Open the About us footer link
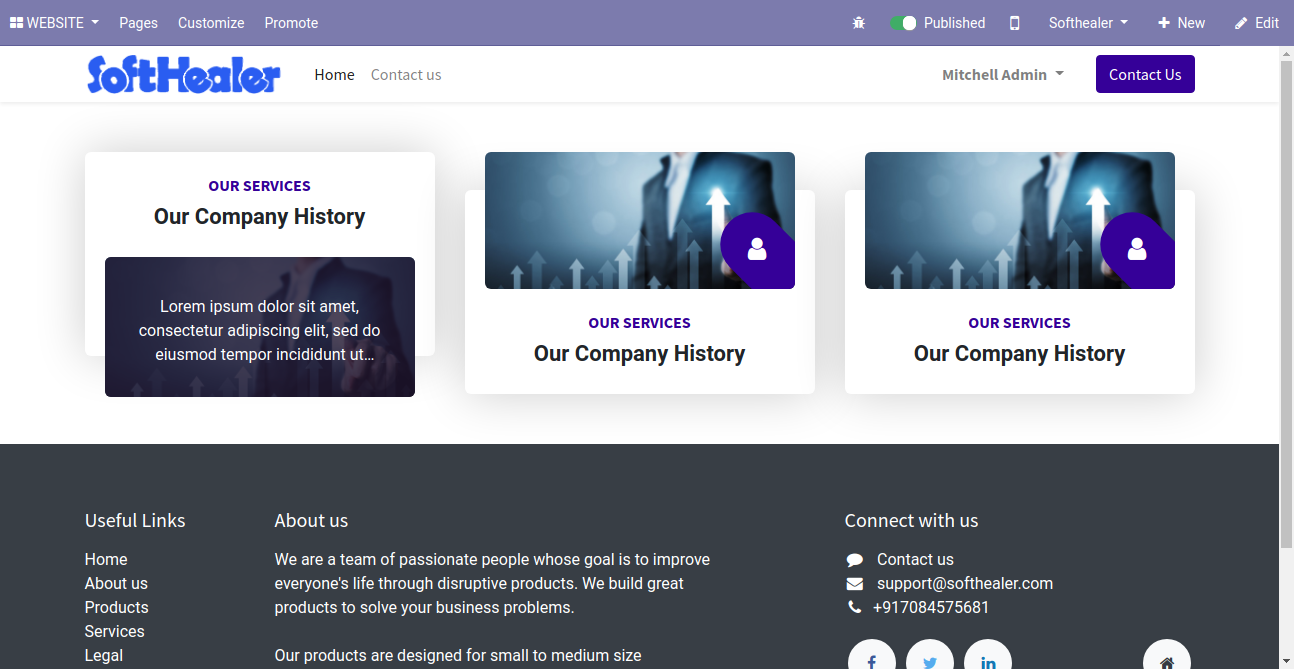Image resolution: width=1294 pixels, height=669 pixels. [x=116, y=584]
